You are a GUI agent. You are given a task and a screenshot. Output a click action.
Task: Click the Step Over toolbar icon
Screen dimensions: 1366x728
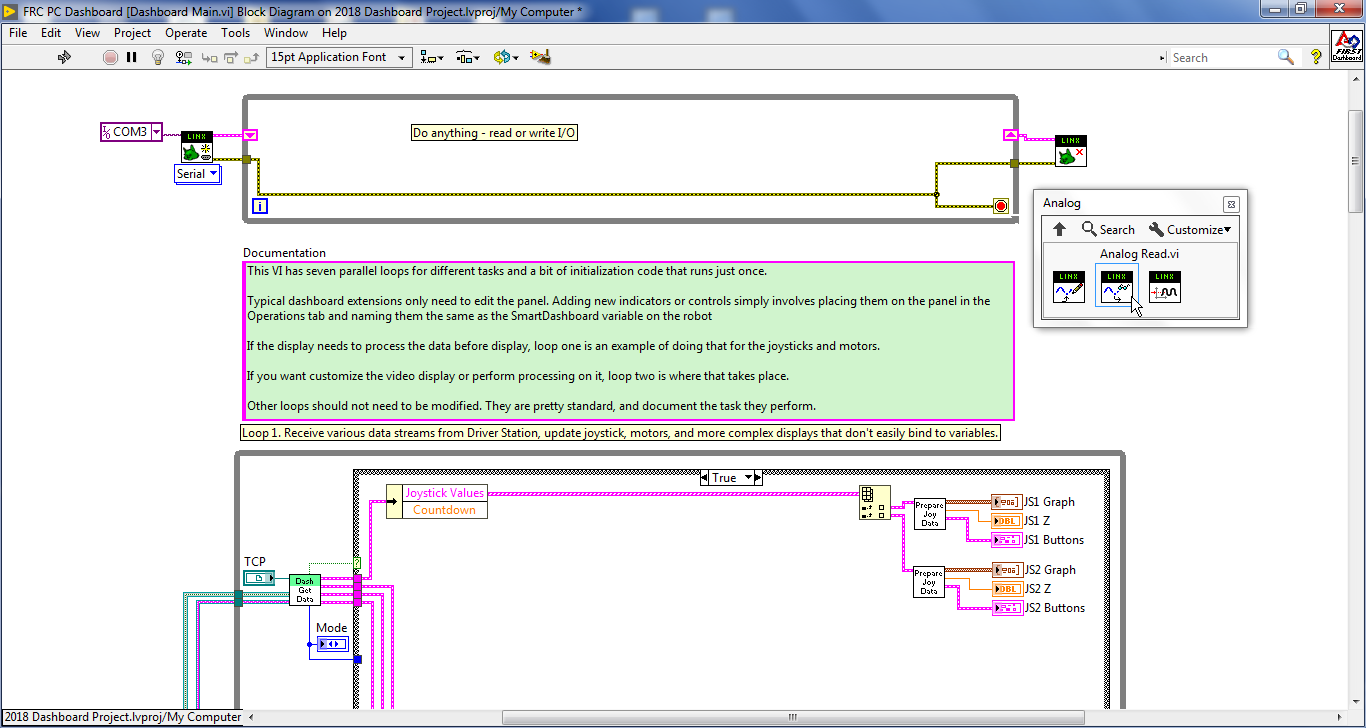click(232, 57)
